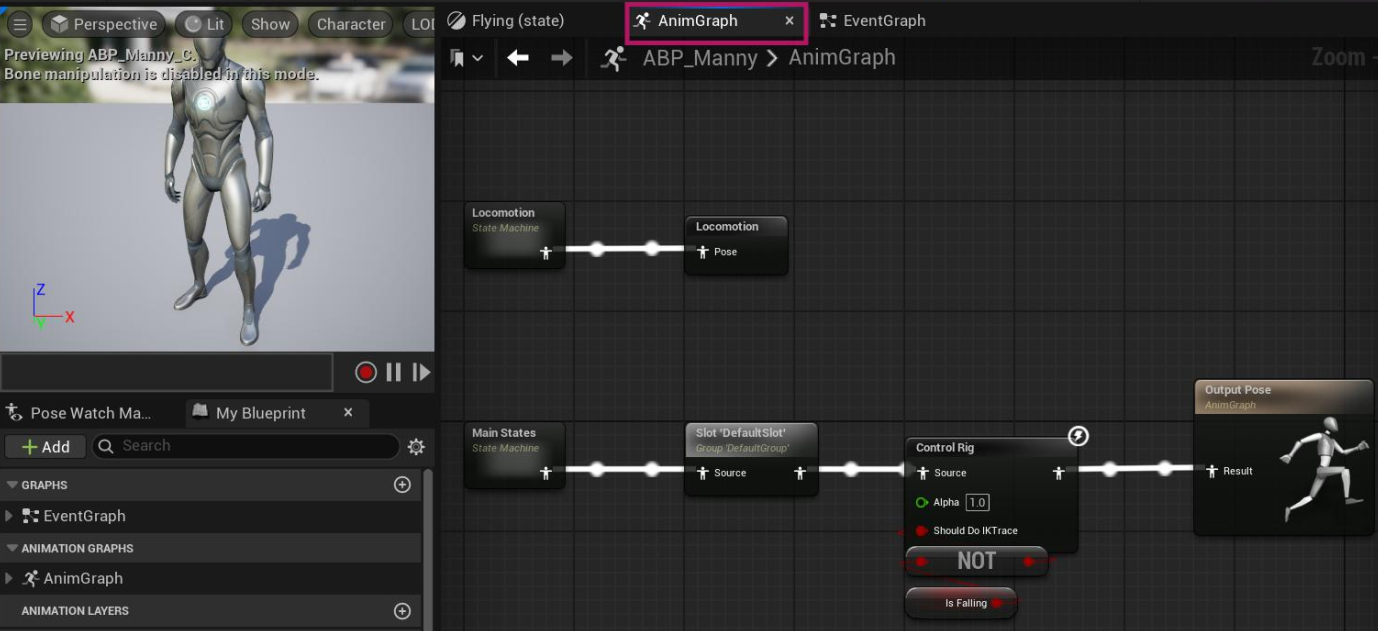The width and height of the screenshot is (1378, 631).
Task: Step forward one frame in the preview
Action: click(x=422, y=372)
